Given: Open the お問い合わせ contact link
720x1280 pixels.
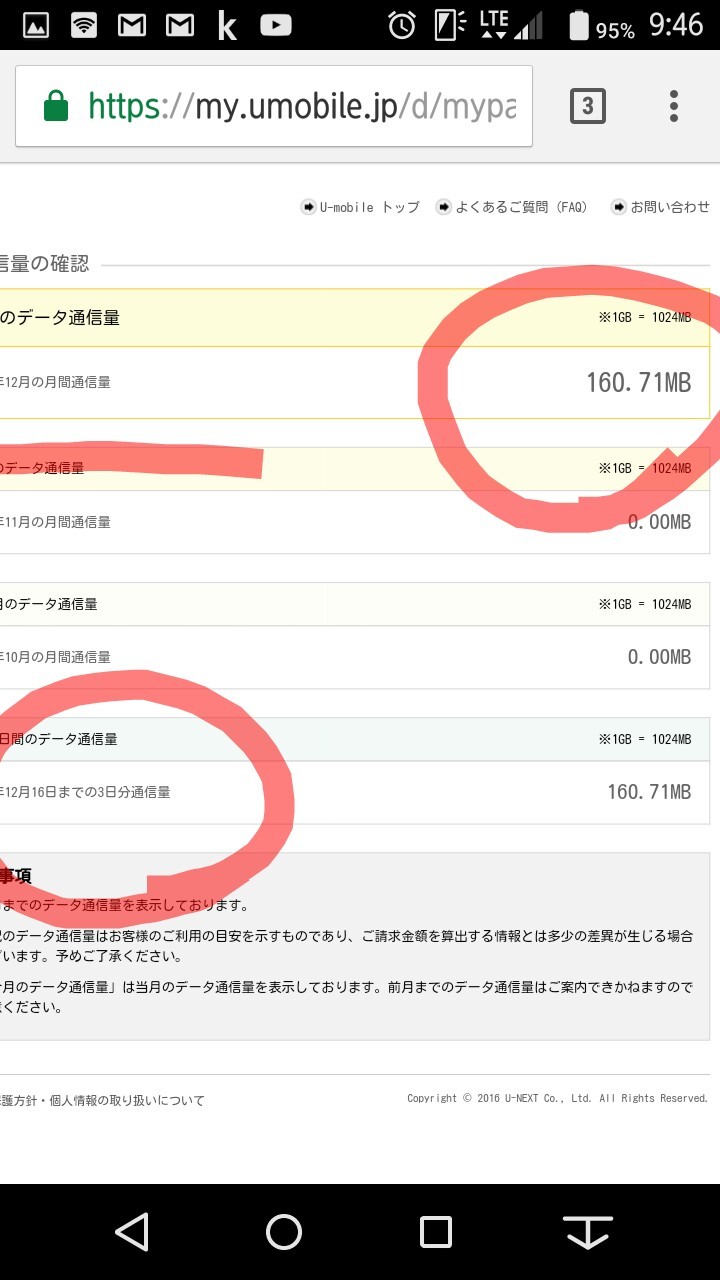Looking at the screenshot, I should [670, 207].
